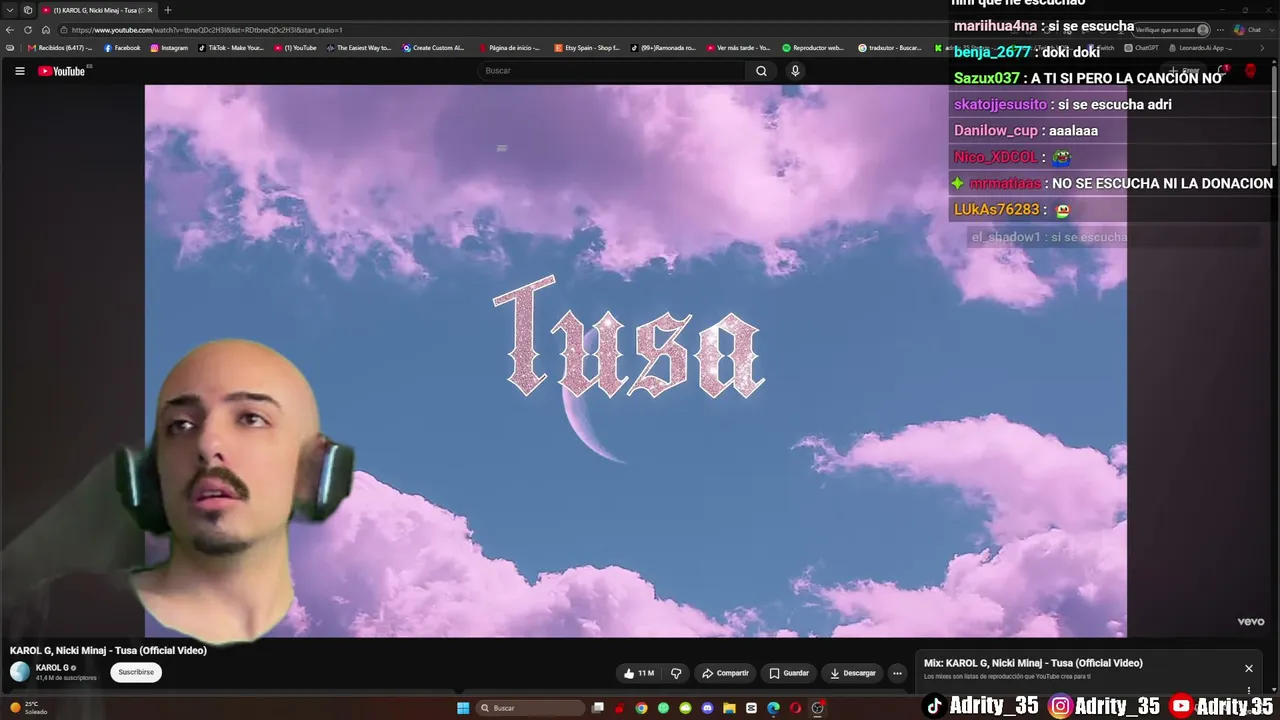Open the Facebook bookmark

coord(122,48)
